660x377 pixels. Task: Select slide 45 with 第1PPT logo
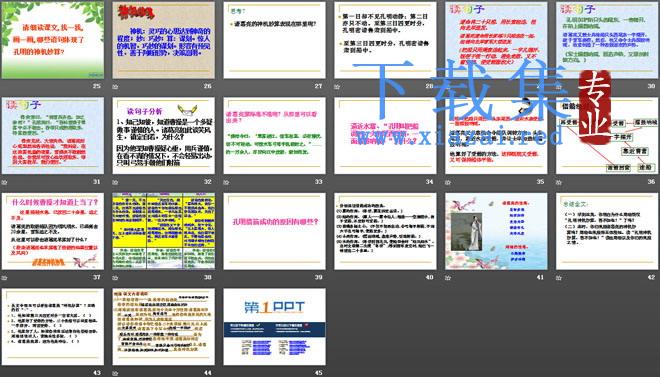click(274, 327)
